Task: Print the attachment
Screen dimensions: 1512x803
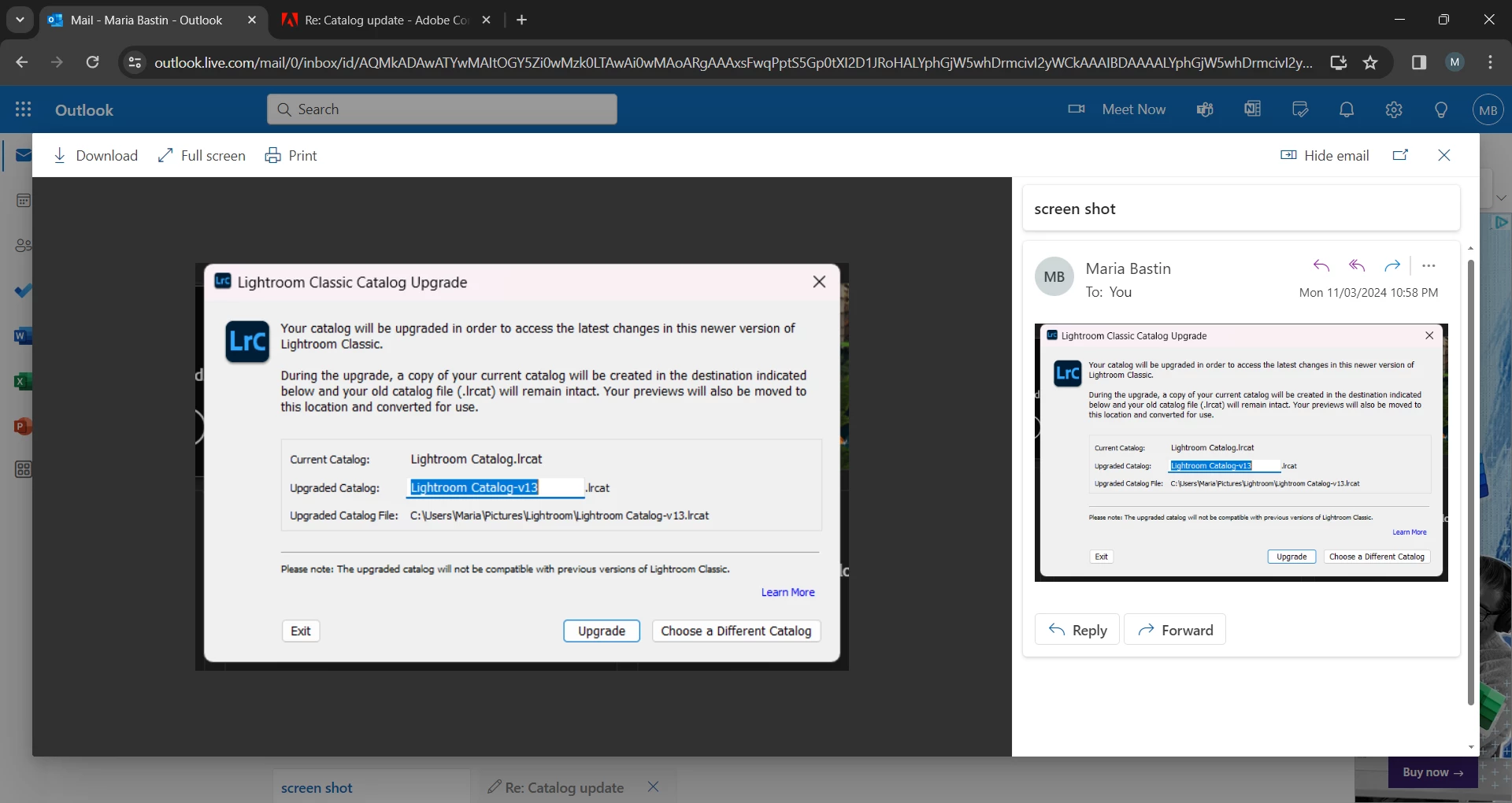Action: [291, 156]
